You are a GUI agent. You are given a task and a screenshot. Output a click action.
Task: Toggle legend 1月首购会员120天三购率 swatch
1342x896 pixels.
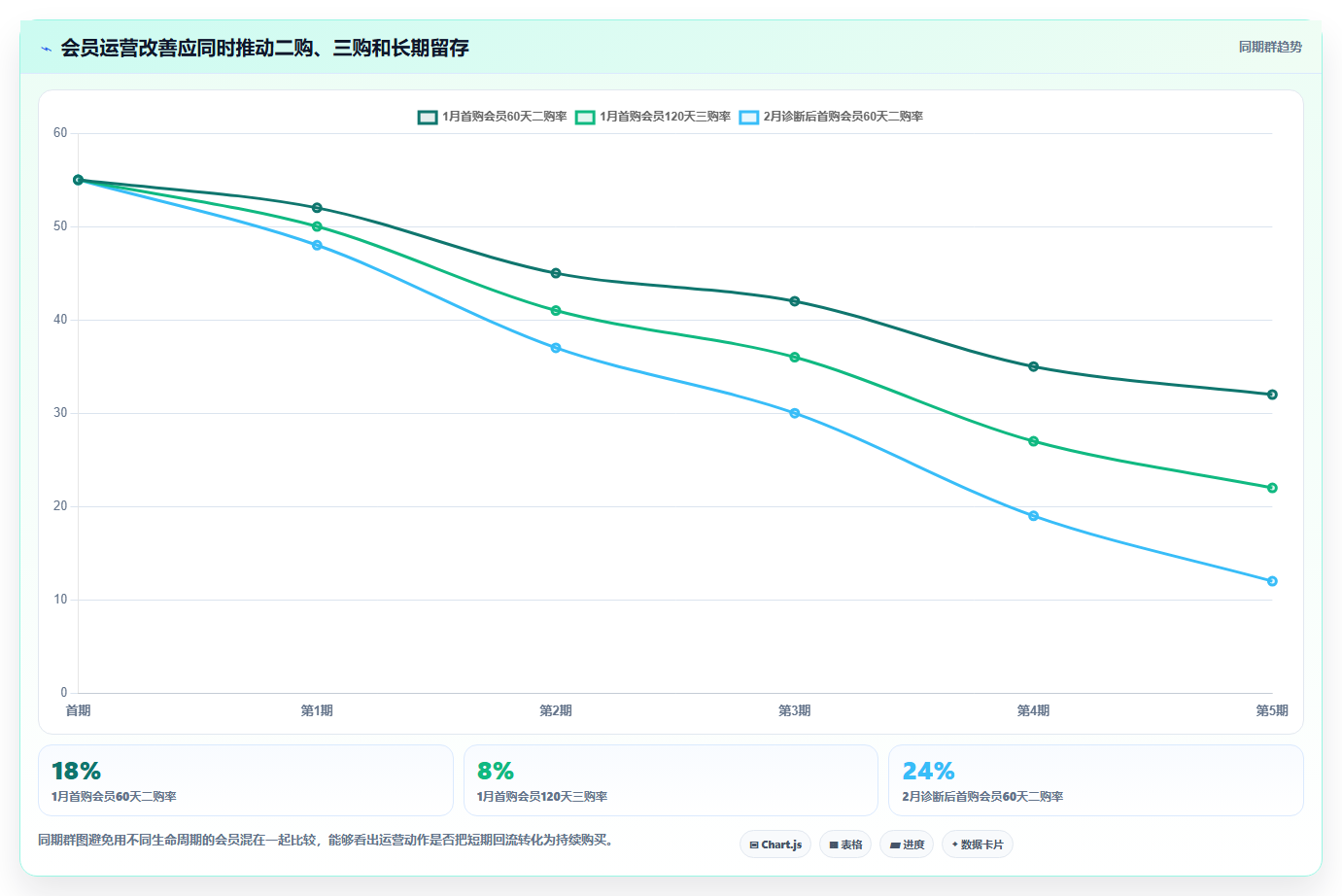pyautogui.click(x=585, y=117)
